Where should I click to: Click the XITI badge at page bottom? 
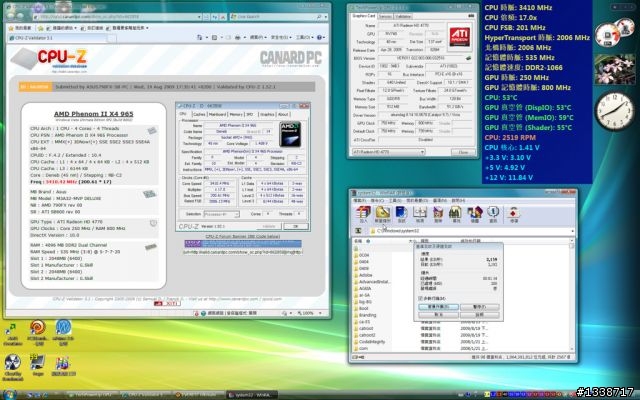[x=167, y=303]
